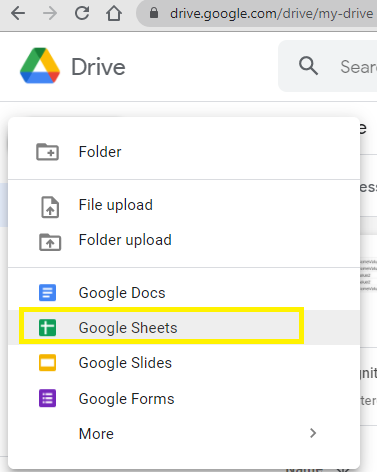Click the new folder icon
This screenshot has height=472, width=377.
click(x=47, y=152)
